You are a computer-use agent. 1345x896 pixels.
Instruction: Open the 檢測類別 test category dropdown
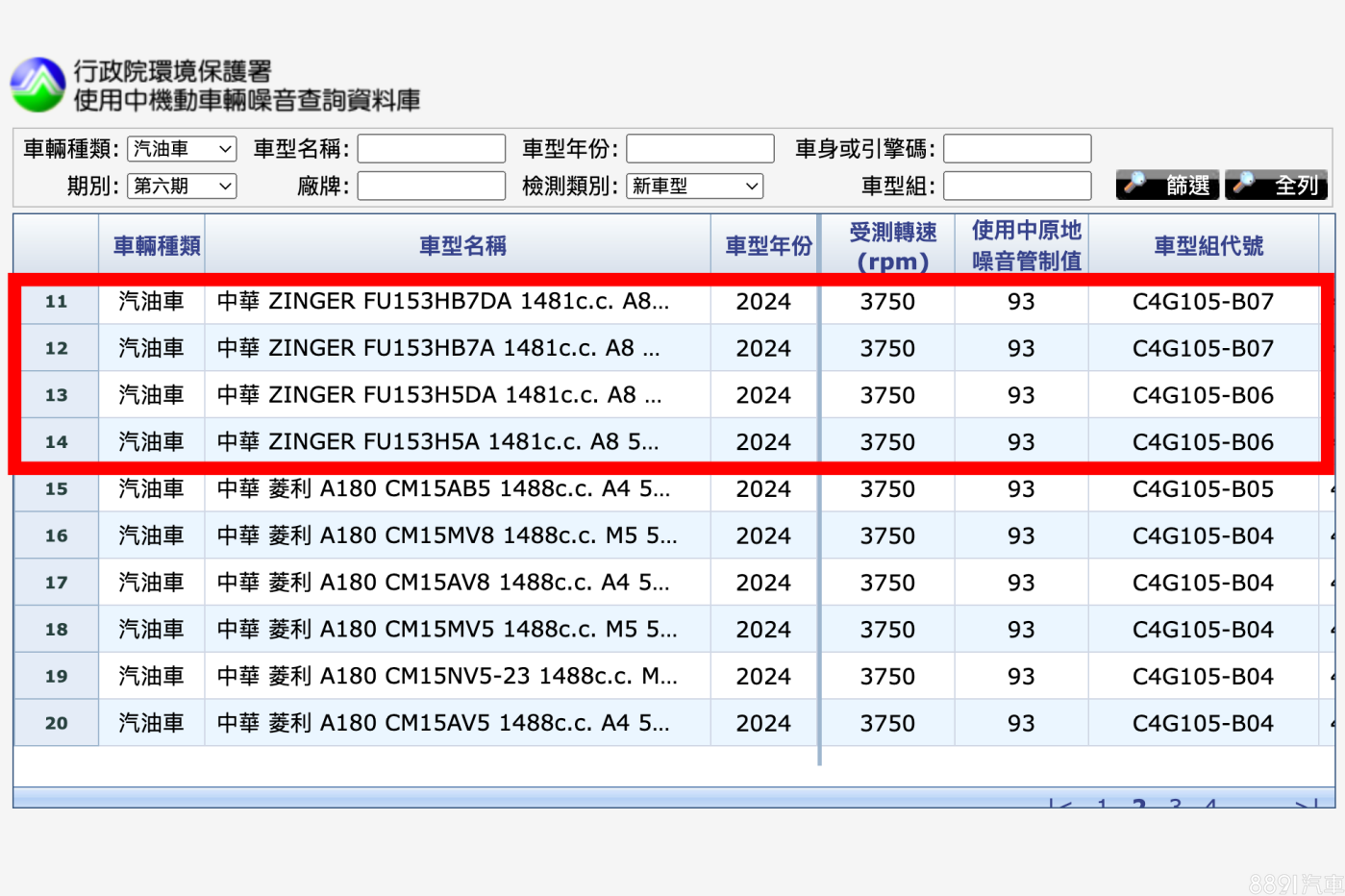[694, 186]
